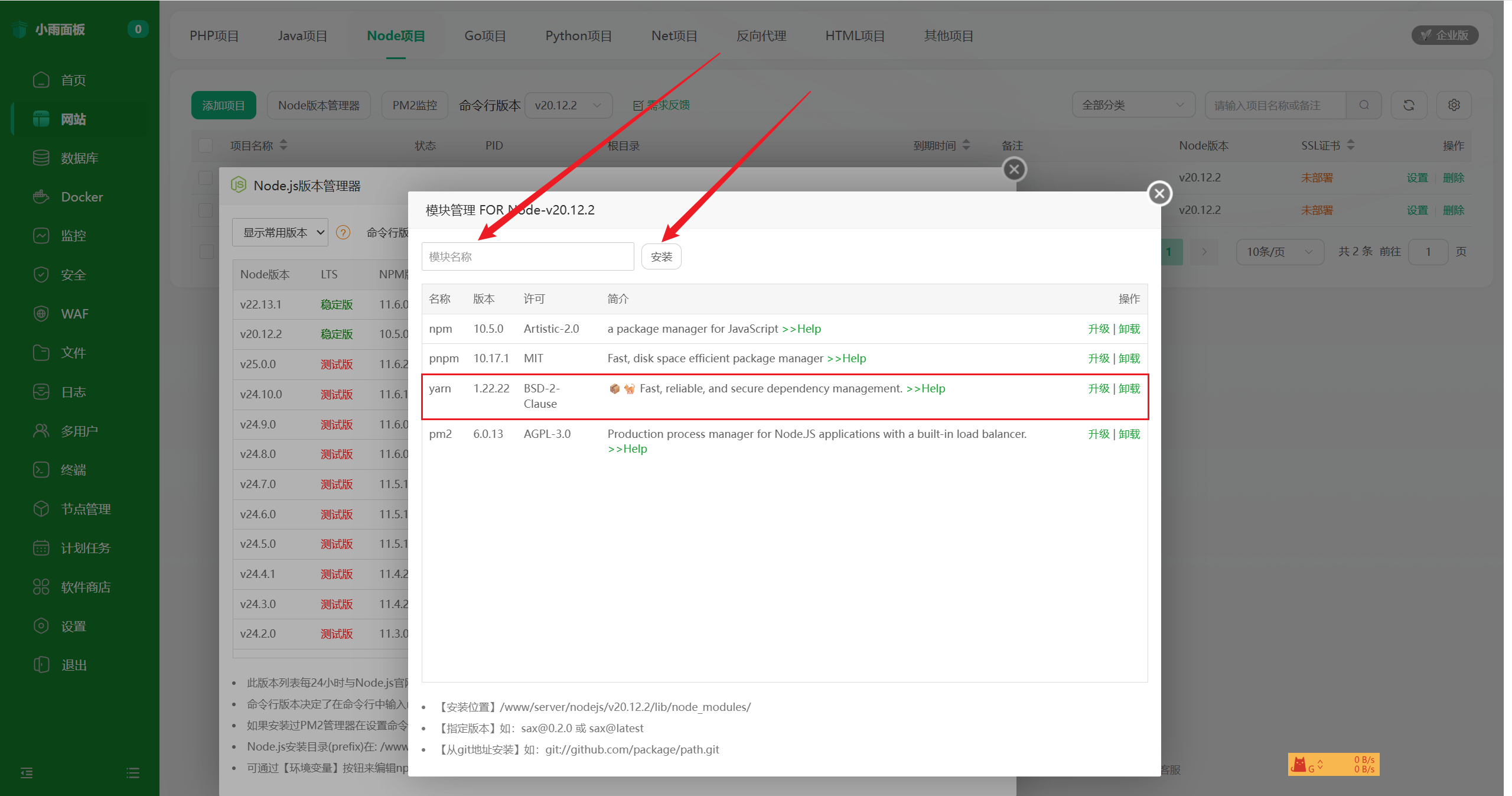1512x796 pixels.
Task: Click the software store grid icon
Action: [x=41, y=587]
